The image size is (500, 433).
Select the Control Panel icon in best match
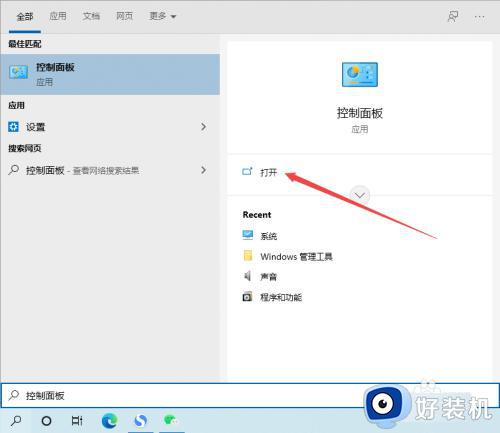pos(19,72)
